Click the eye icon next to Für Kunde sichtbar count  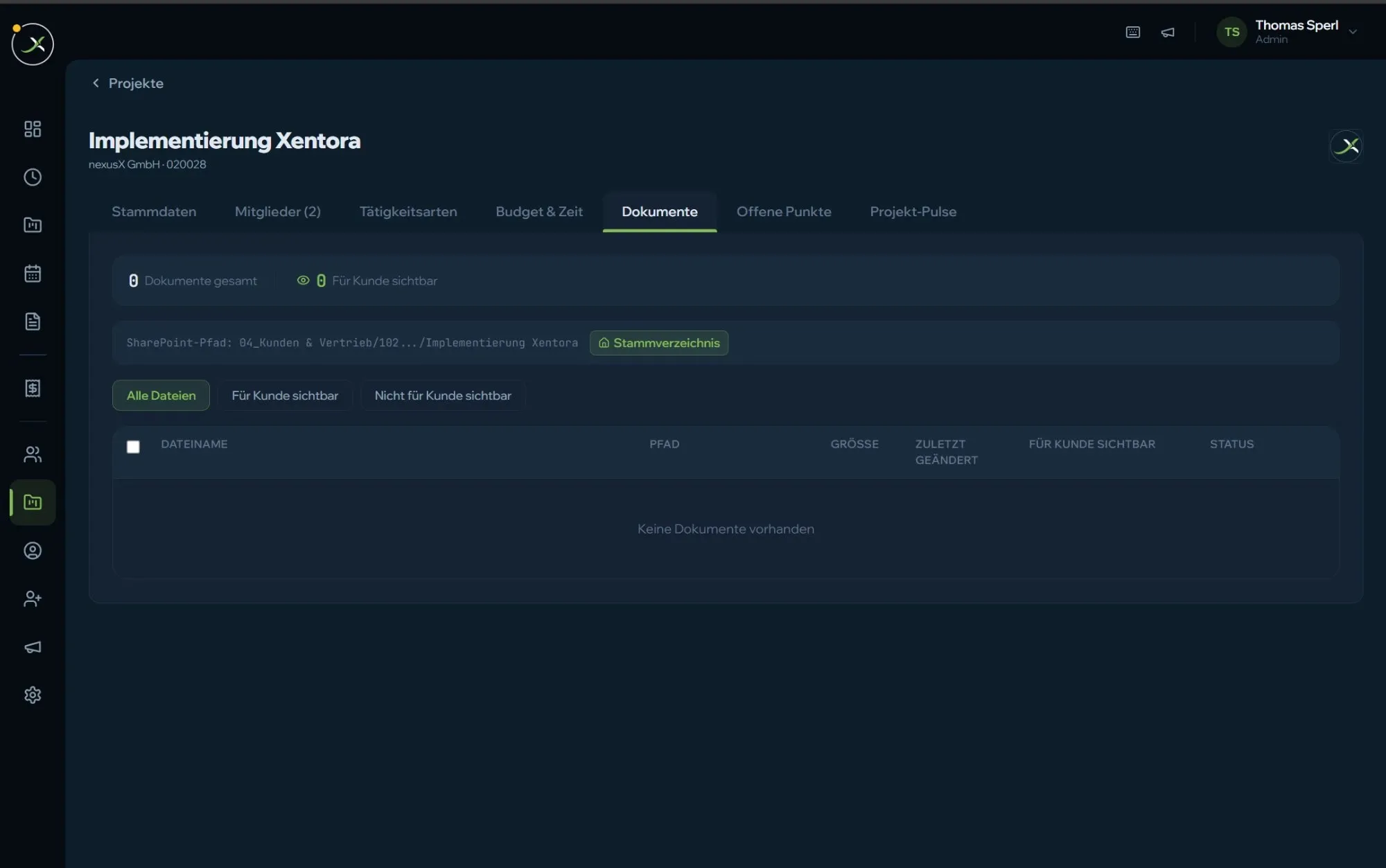point(303,281)
